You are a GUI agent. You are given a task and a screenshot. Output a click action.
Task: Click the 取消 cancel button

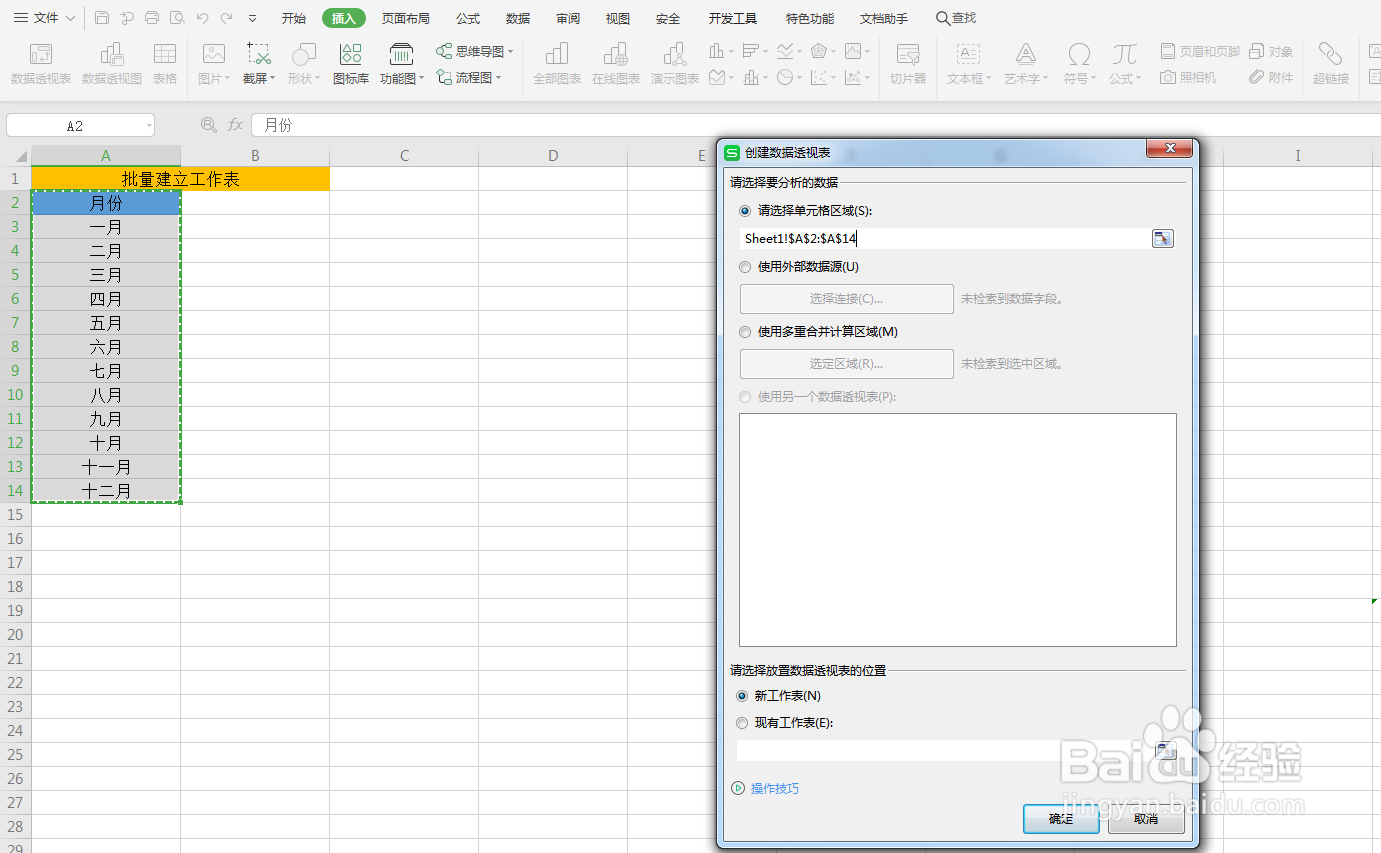(x=1147, y=819)
